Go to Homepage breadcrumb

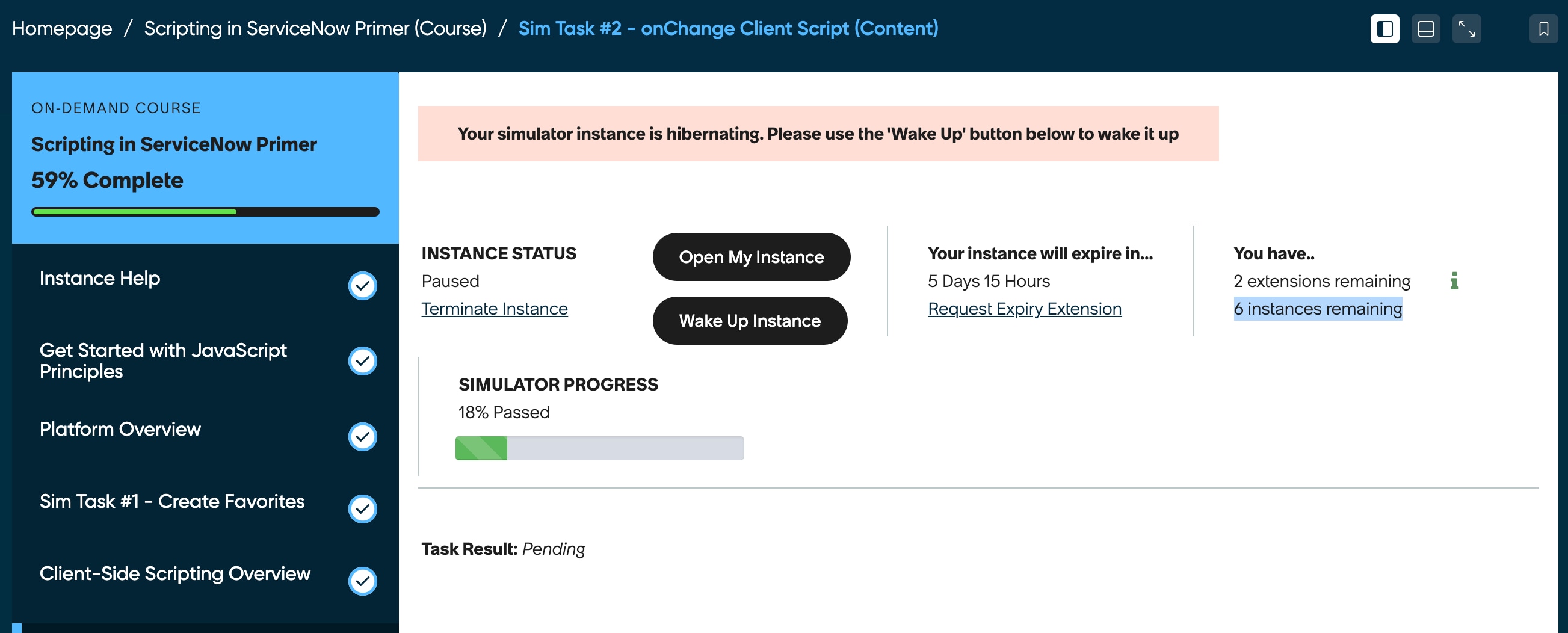(62, 29)
